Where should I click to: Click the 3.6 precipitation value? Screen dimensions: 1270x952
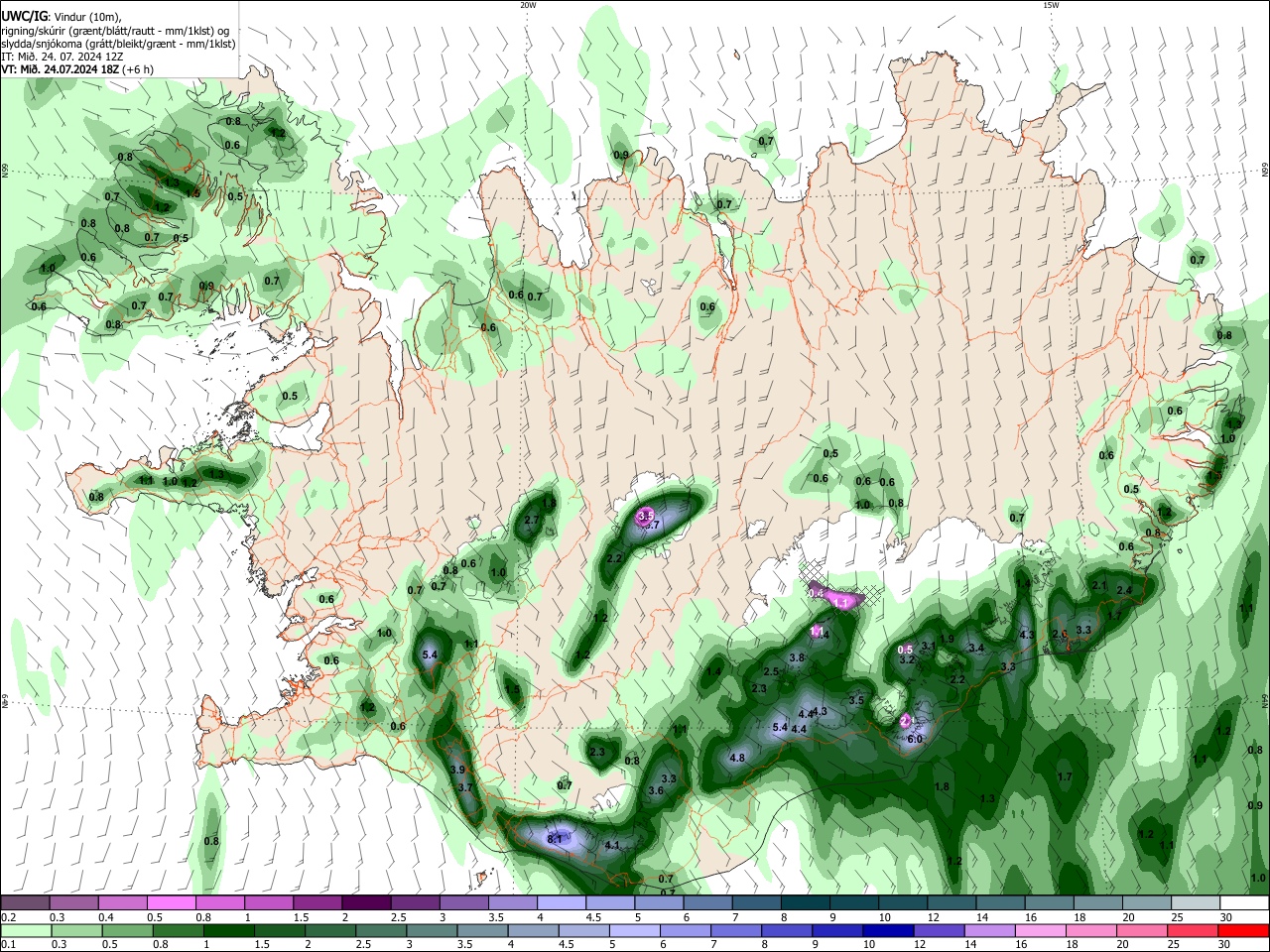coord(656,790)
